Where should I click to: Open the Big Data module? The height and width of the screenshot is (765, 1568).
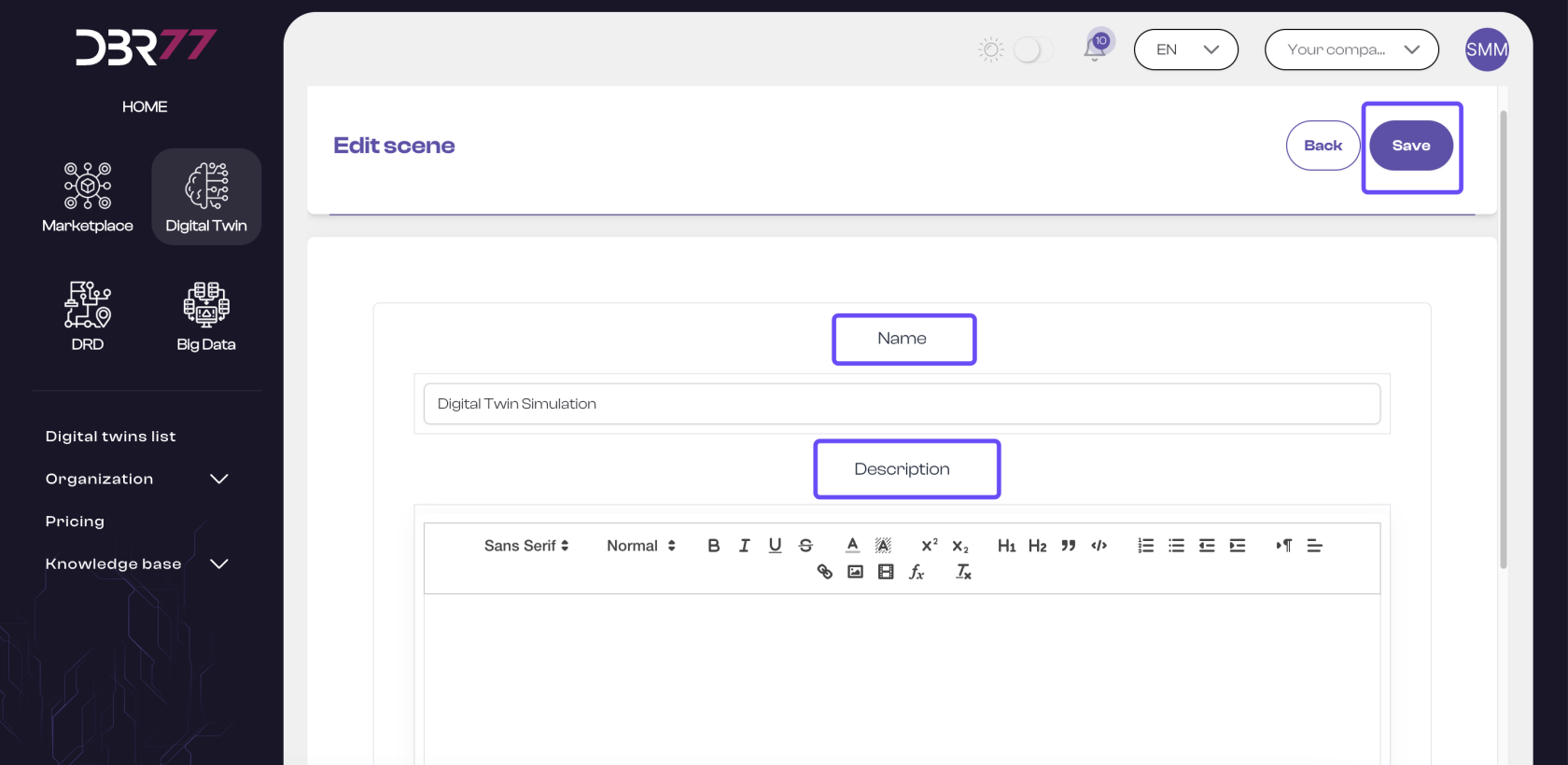click(x=206, y=315)
